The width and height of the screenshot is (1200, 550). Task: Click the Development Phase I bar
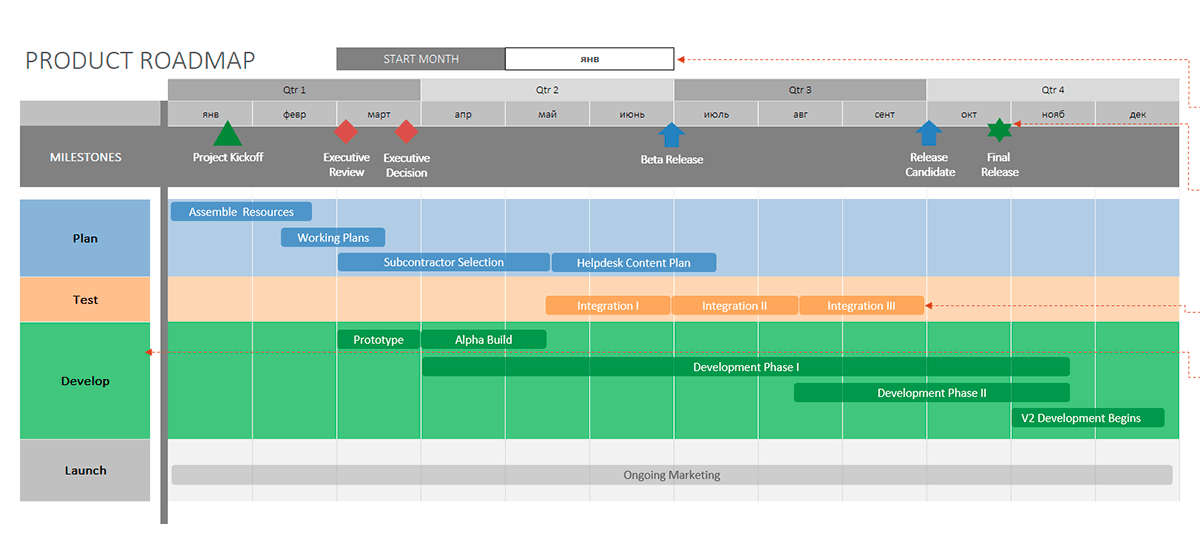click(x=745, y=367)
